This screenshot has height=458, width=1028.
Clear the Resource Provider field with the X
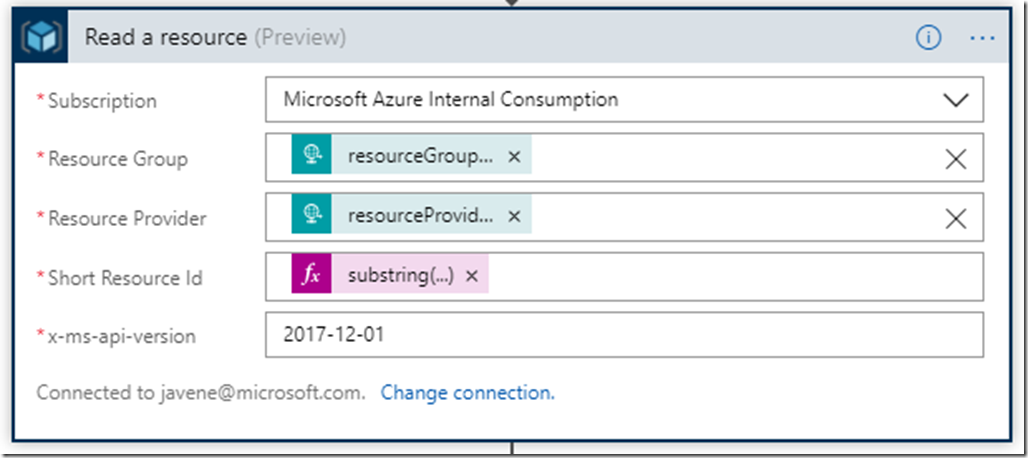(x=956, y=218)
